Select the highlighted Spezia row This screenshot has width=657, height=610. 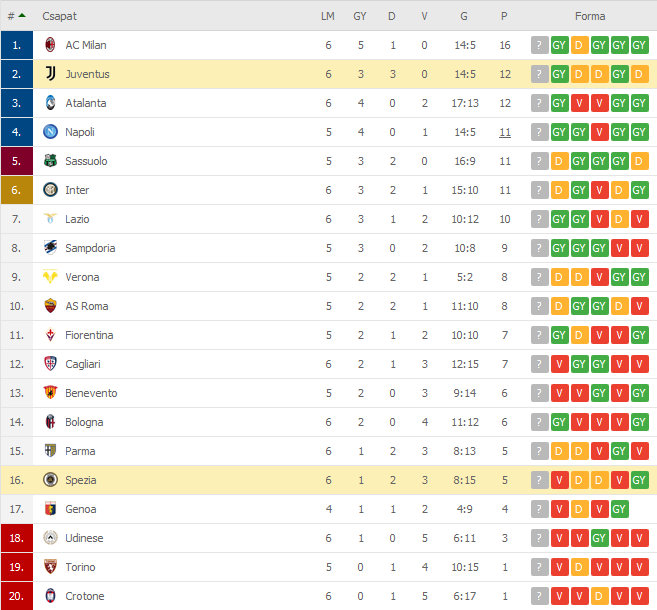(328, 480)
